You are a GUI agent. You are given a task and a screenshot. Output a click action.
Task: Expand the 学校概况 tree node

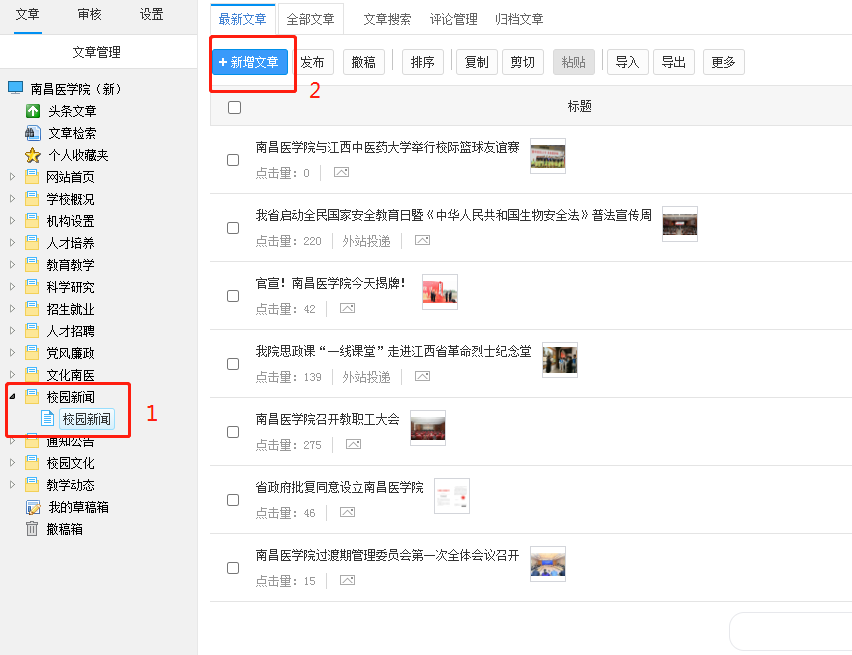pos(12,199)
